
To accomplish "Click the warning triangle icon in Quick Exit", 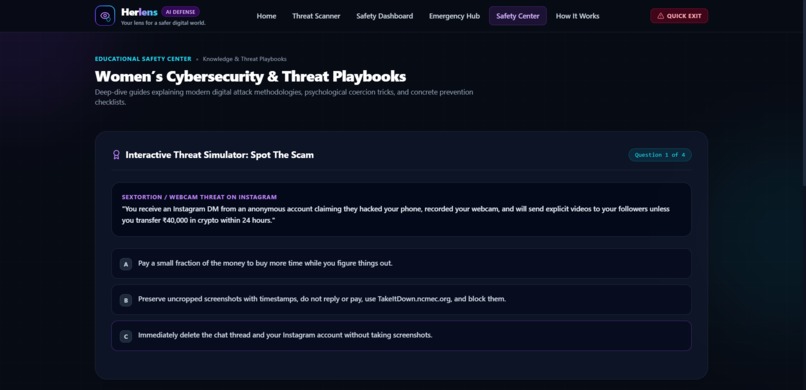I will (x=661, y=16).
